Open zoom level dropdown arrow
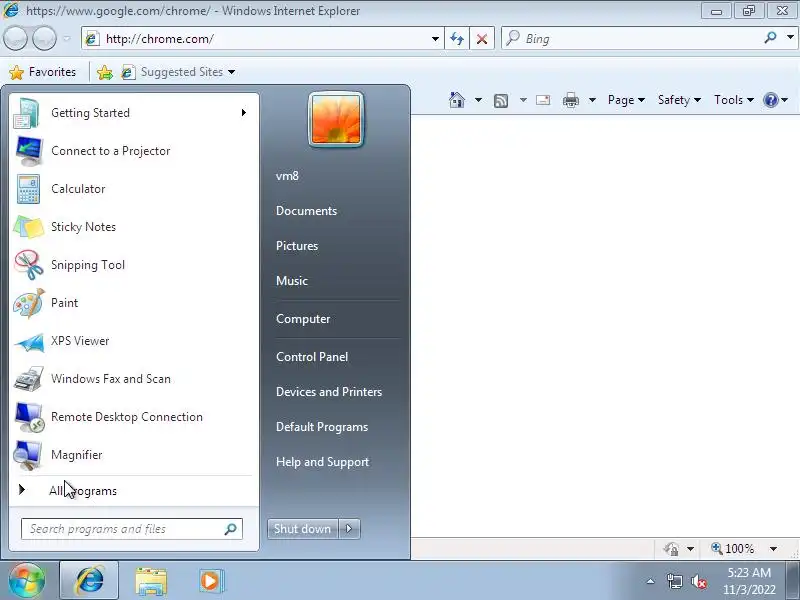 click(x=773, y=549)
